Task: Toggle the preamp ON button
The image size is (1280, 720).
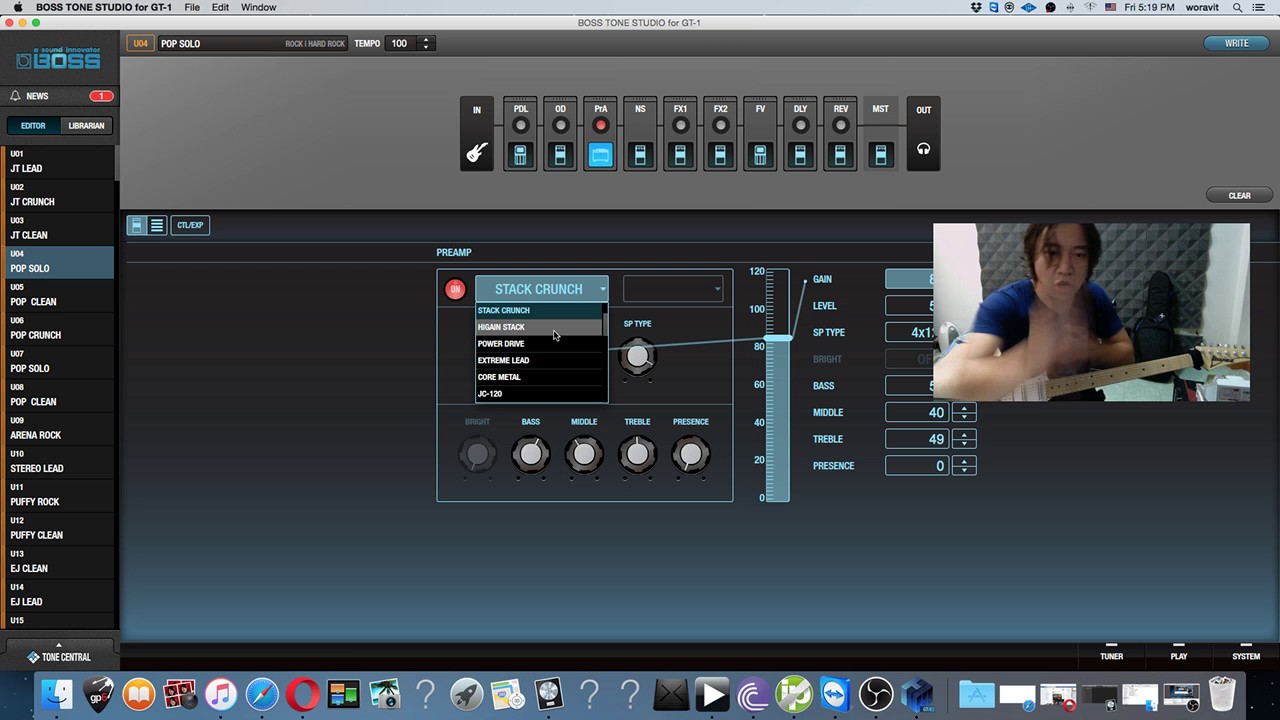Action: [455, 289]
